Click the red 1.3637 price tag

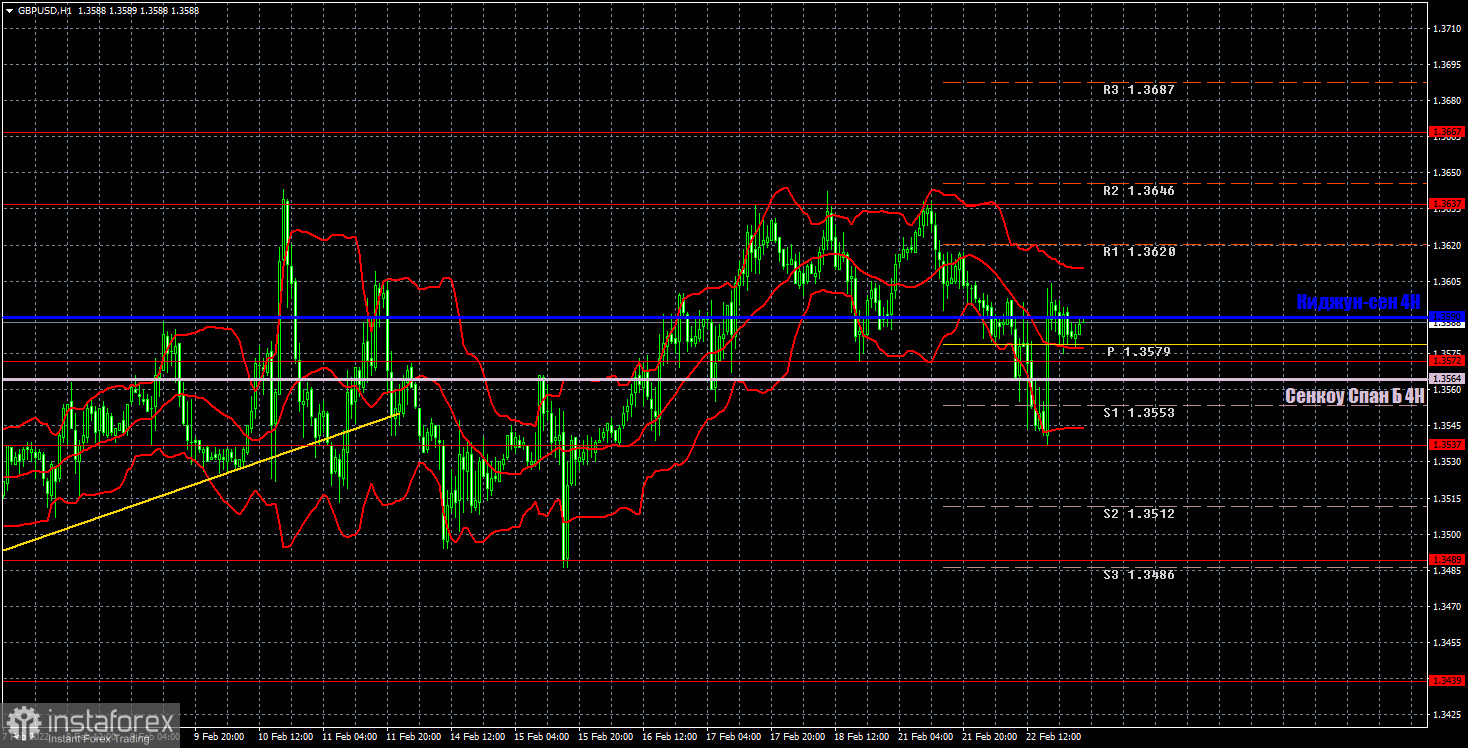tap(1448, 204)
